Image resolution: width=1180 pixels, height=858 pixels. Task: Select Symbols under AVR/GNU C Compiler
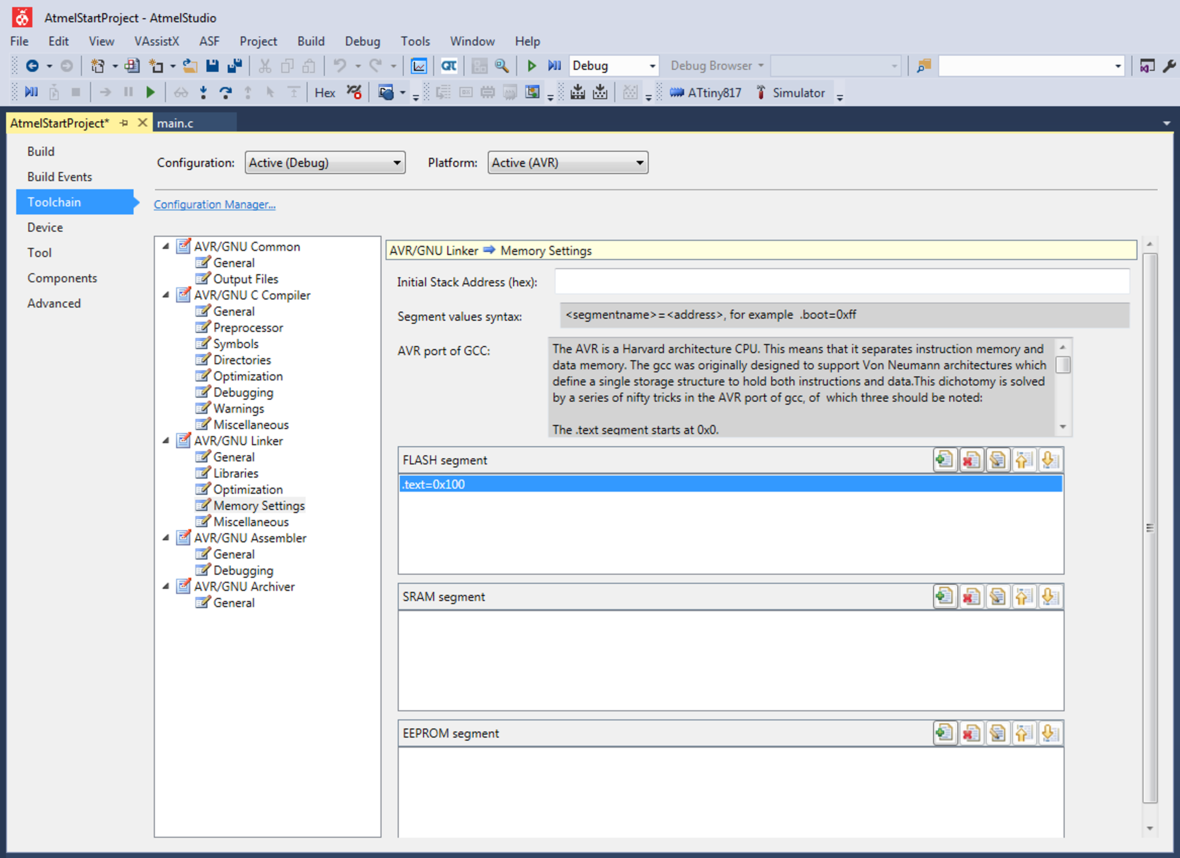pos(236,344)
